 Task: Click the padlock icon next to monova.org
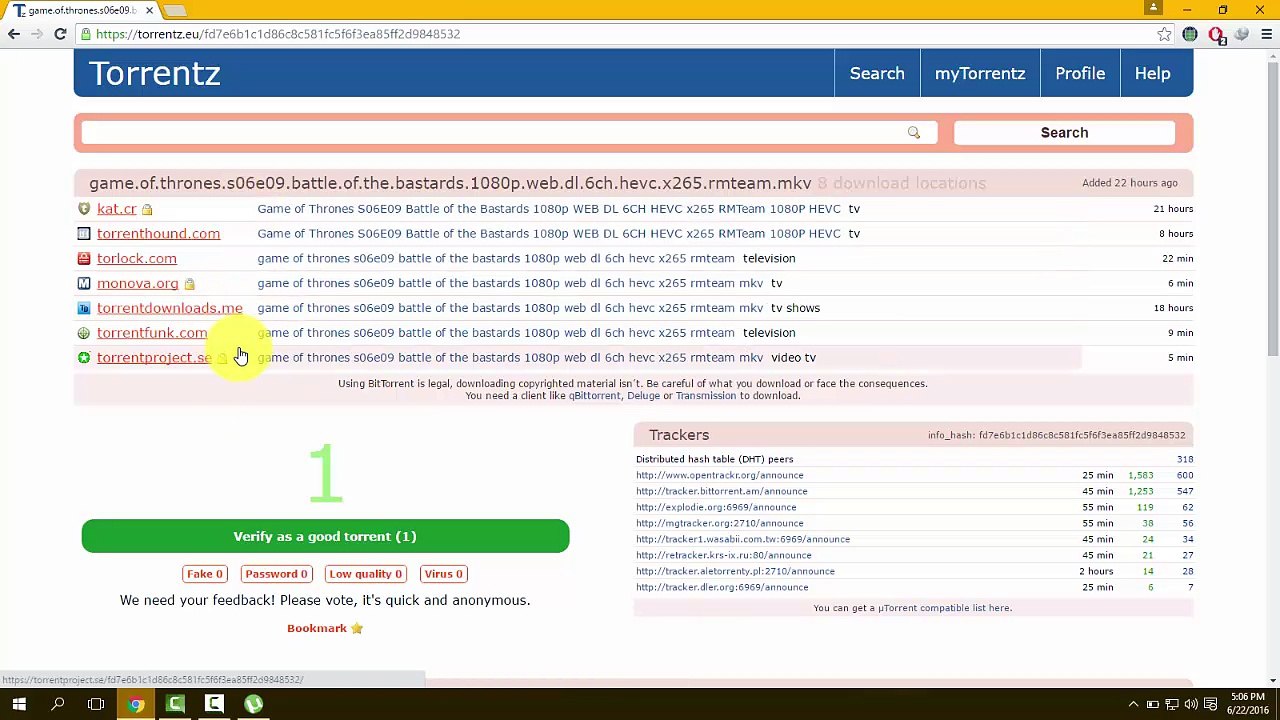tap(189, 284)
